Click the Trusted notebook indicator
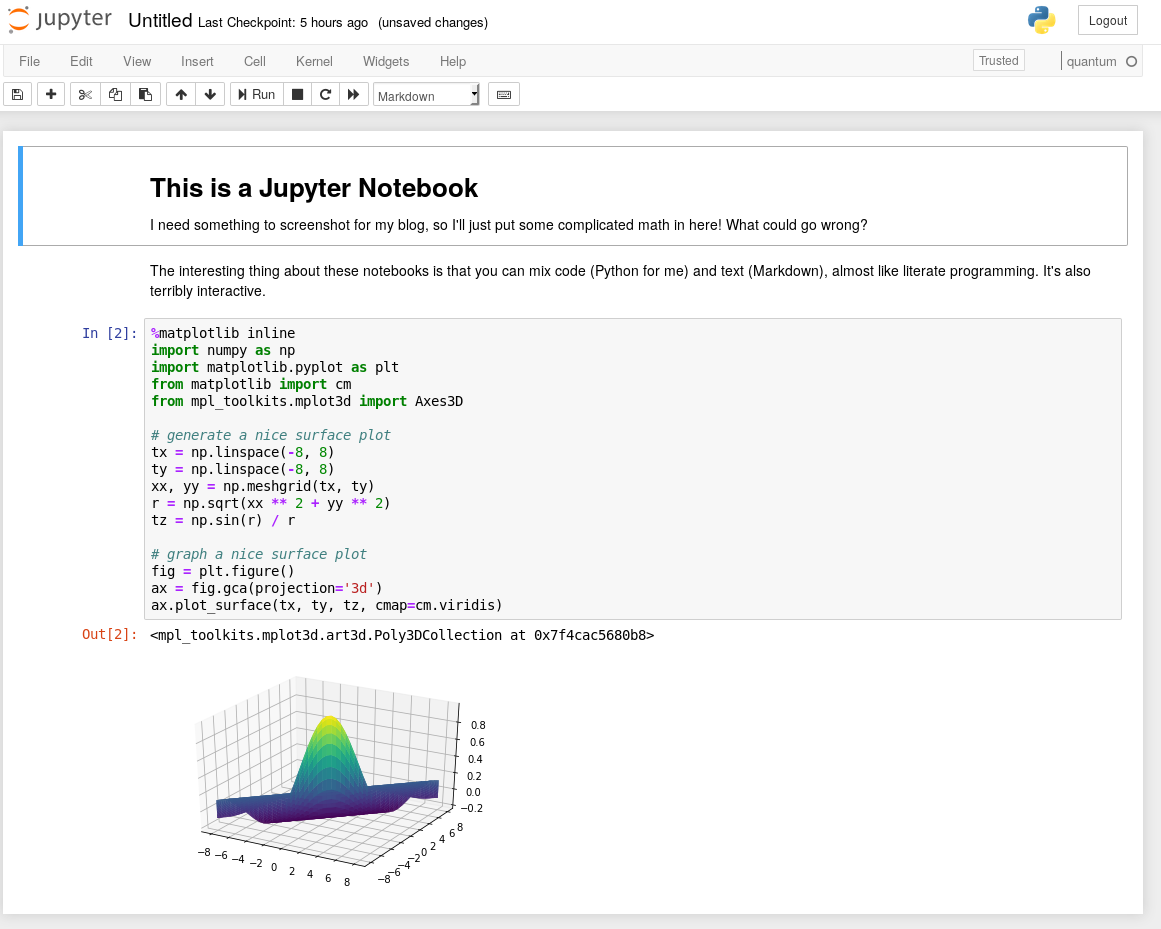Image resolution: width=1161 pixels, height=929 pixels. tap(998, 61)
